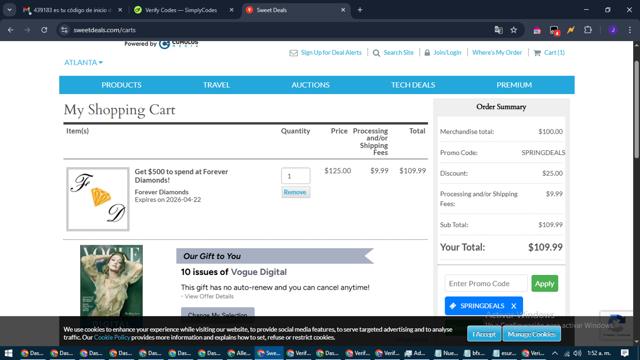Click the envelope icon for Deal Alerts
Screen dimensions: 640x360
point(293,53)
